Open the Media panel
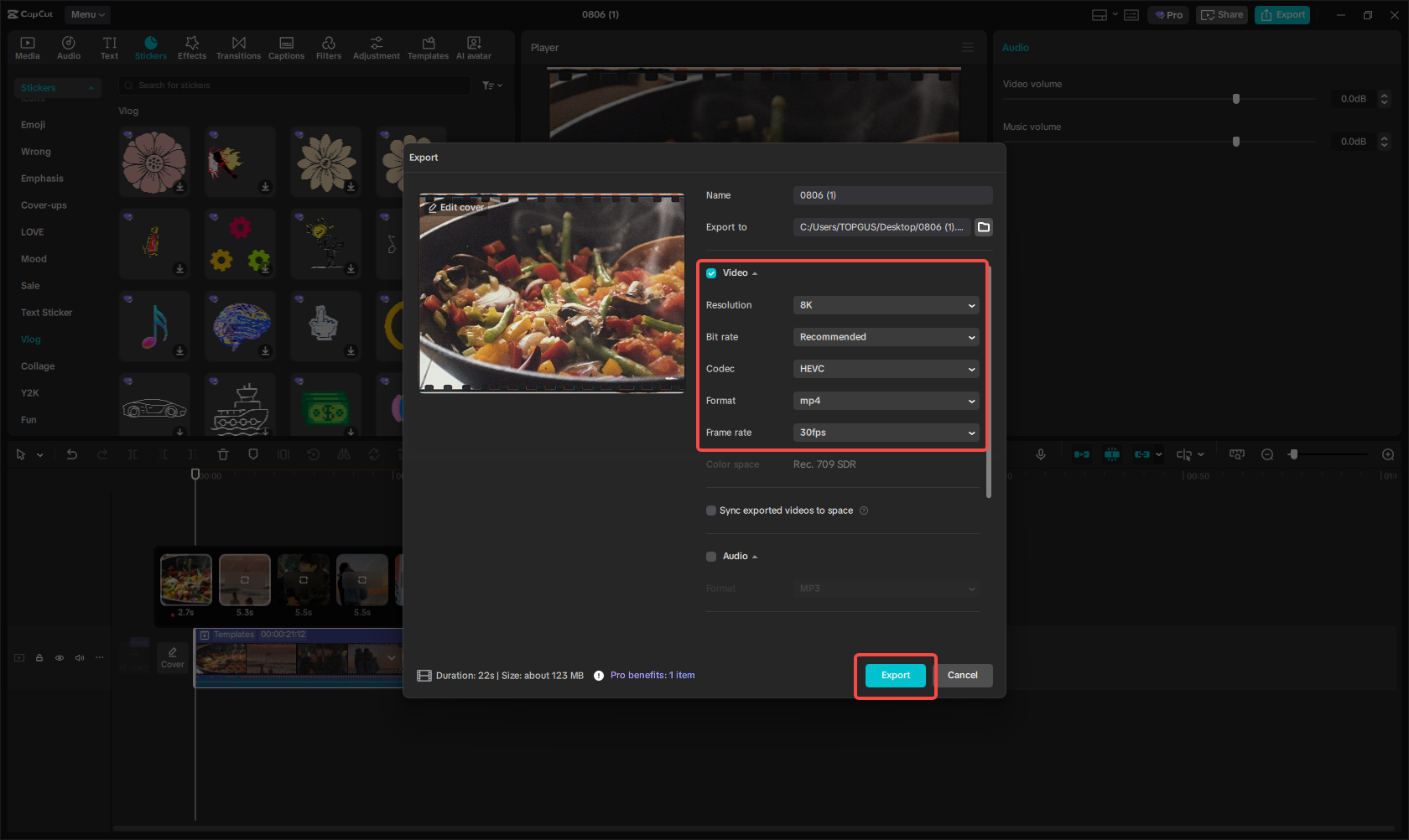Image resolution: width=1409 pixels, height=840 pixels. pos(27,47)
